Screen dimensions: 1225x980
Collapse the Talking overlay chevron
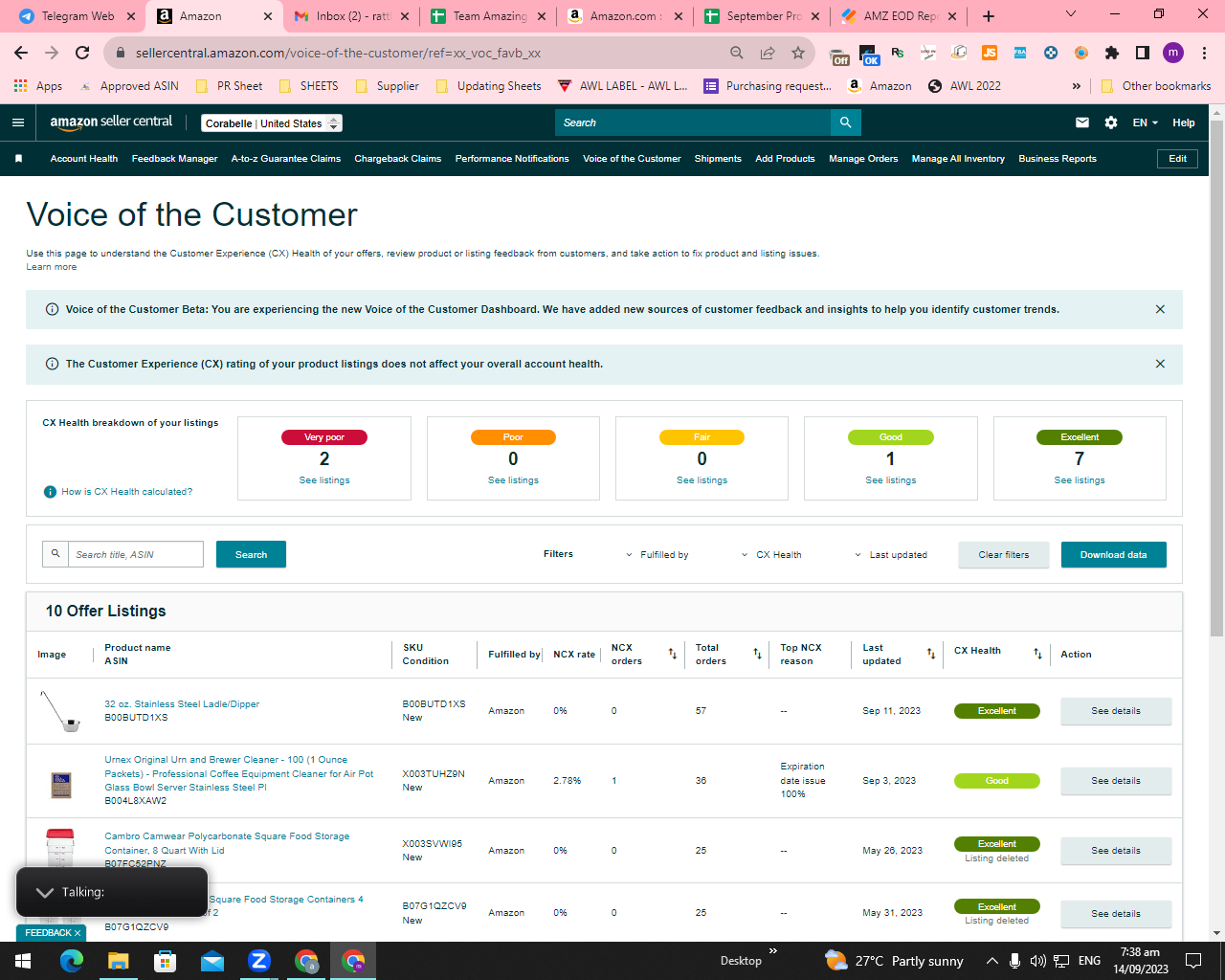click(44, 892)
